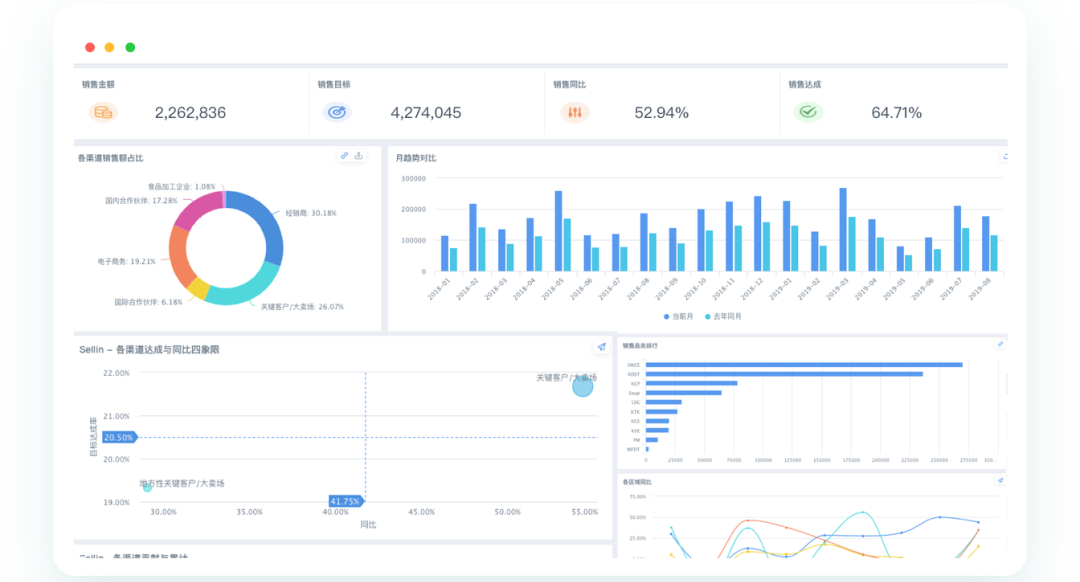Click the 地方性关键客户/大卖场 small bubble
1080x582 pixels.
147,487
